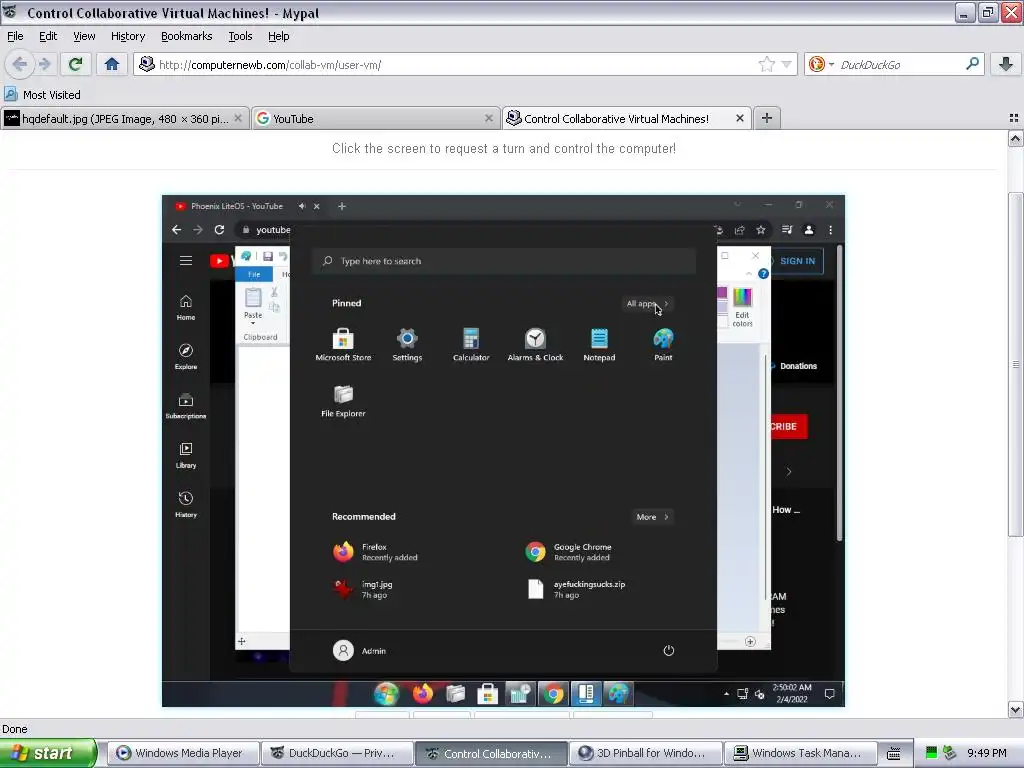Screen dimensions: 1024x768
Task: Show hidden tray icons arrow in VM
Action: (x=726, y=694)
